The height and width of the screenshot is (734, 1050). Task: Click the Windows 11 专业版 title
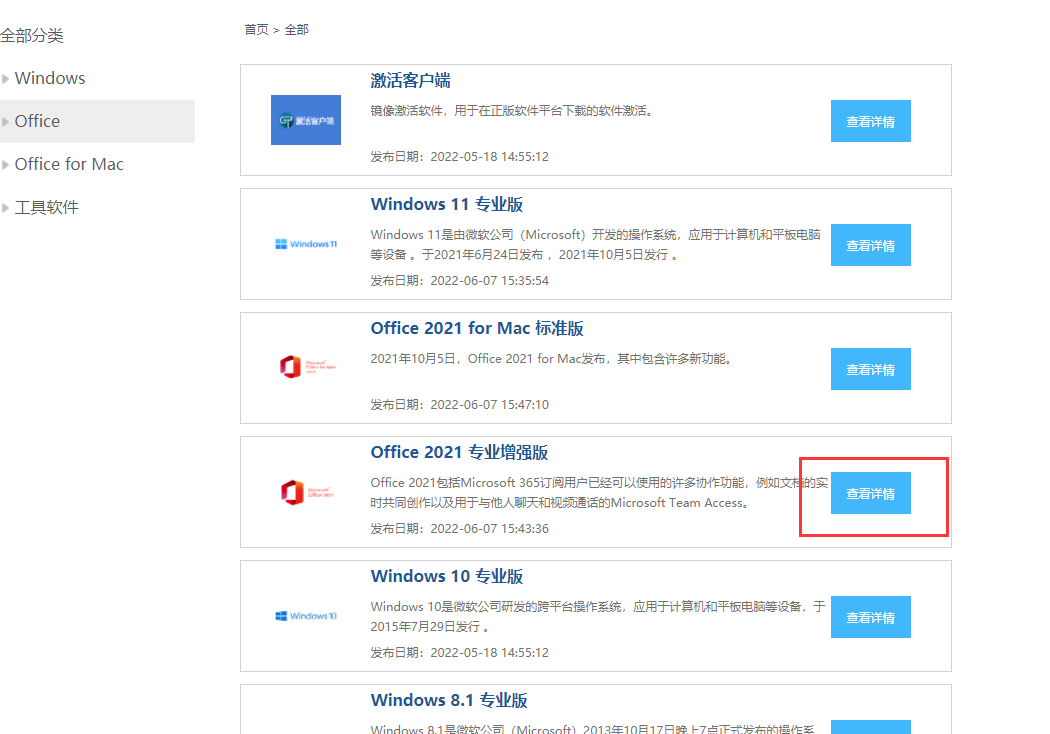pos(446,204)
